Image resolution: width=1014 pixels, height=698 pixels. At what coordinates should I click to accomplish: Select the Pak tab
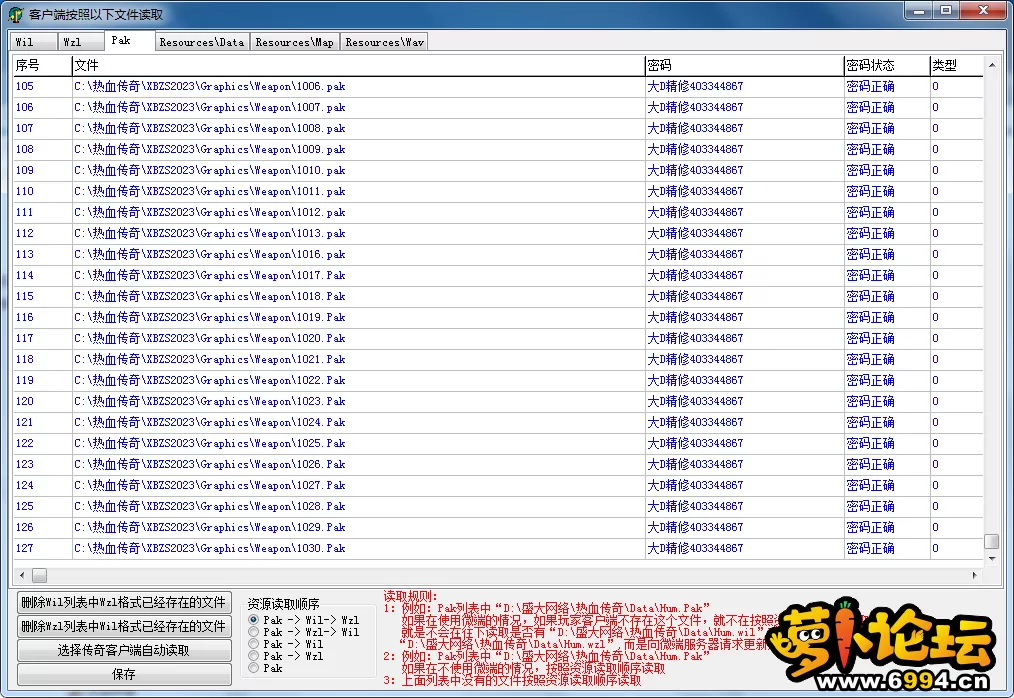pyautogui.click(x=129, y=40)
